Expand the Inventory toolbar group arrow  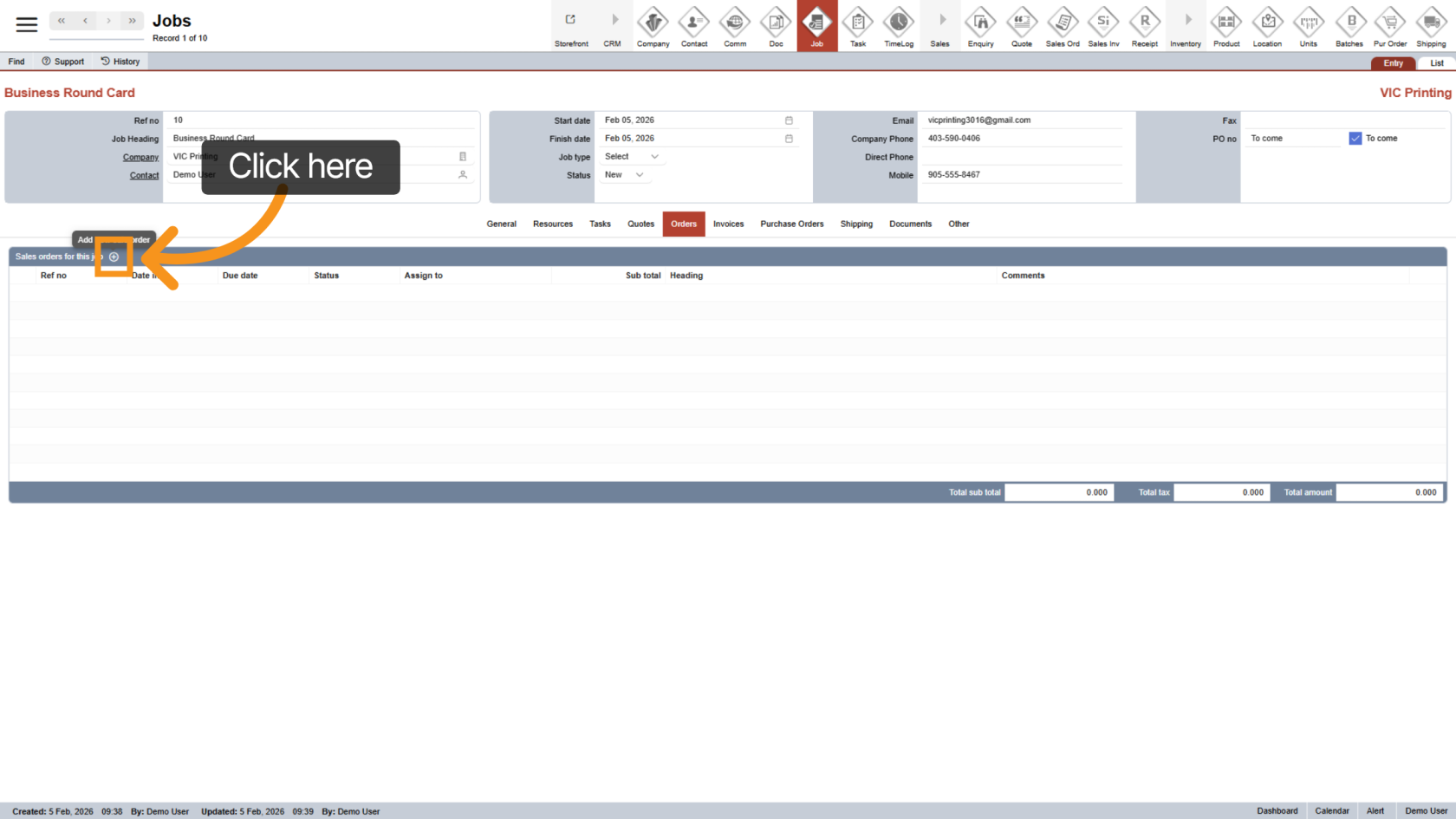(1187, 20)
